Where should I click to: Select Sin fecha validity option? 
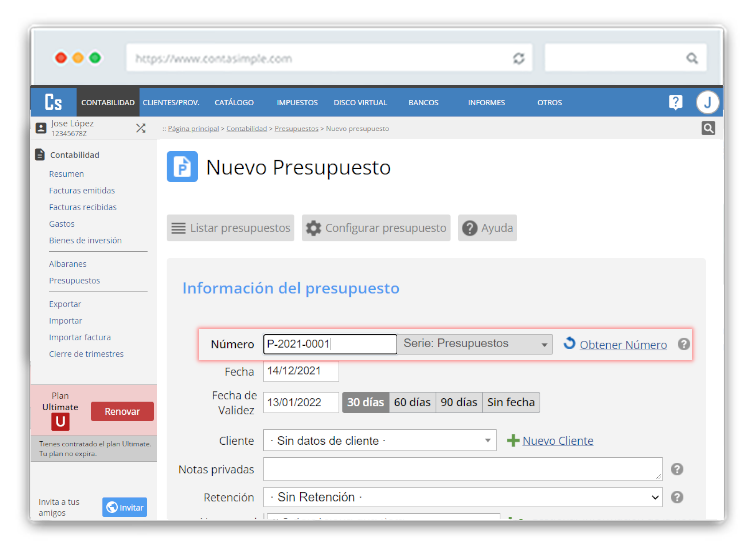511,402
